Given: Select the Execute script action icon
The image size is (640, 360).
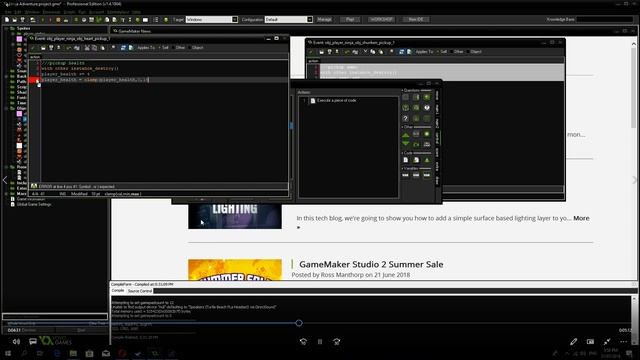Looking at the screenshot, I should point(416,160).
